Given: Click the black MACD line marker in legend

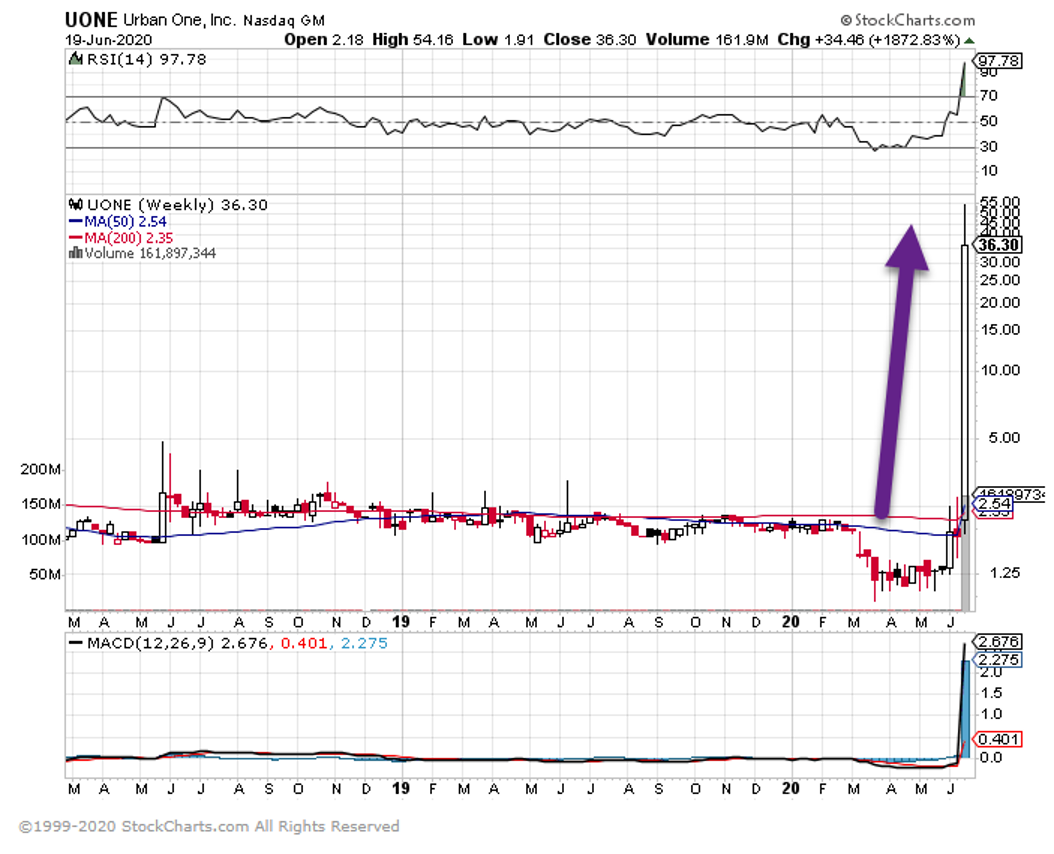Looking at the screenshot, I should pos(75,644).
